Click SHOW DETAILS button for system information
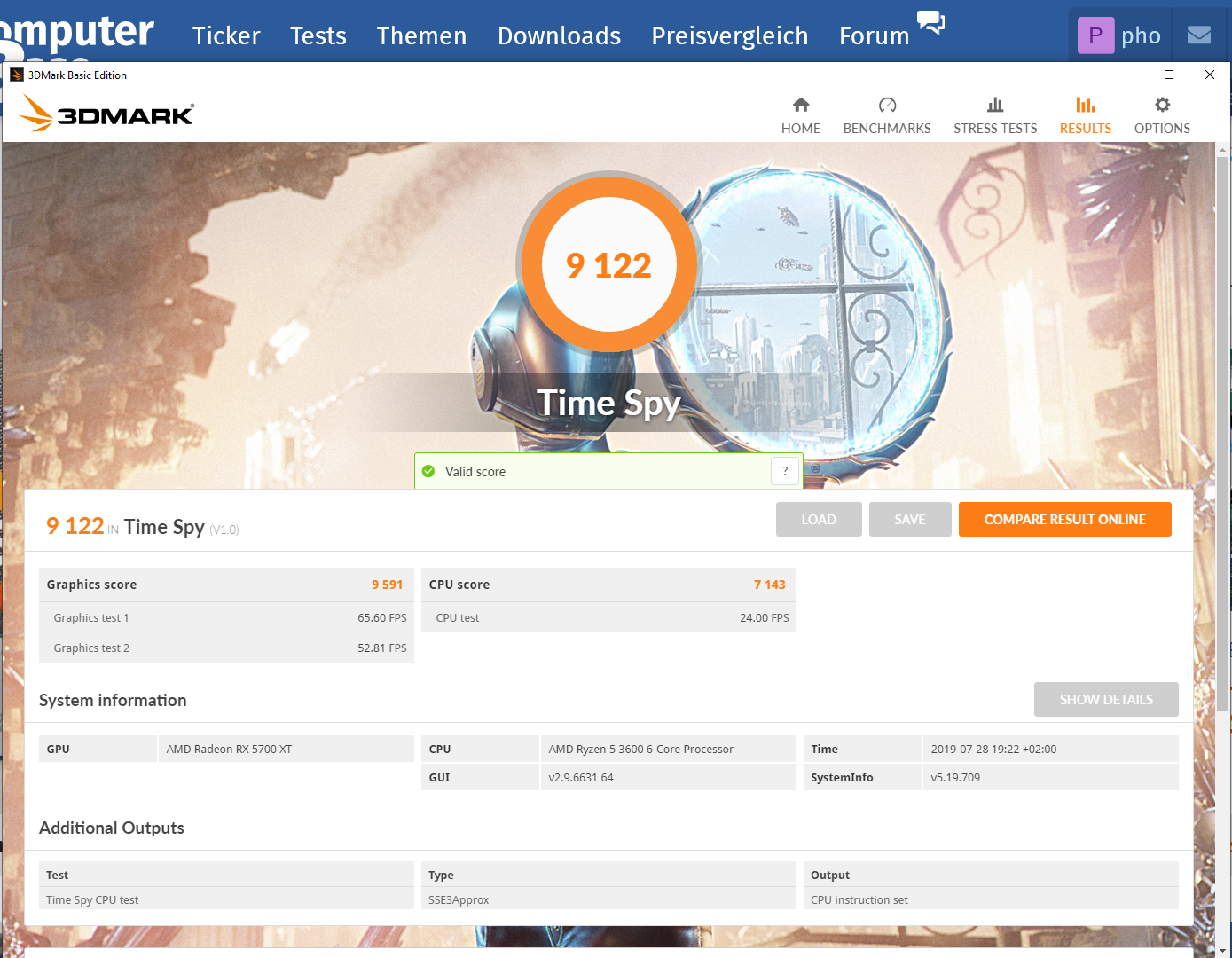The width and height of the screenshot is (1232, 958). (1106, 700)
